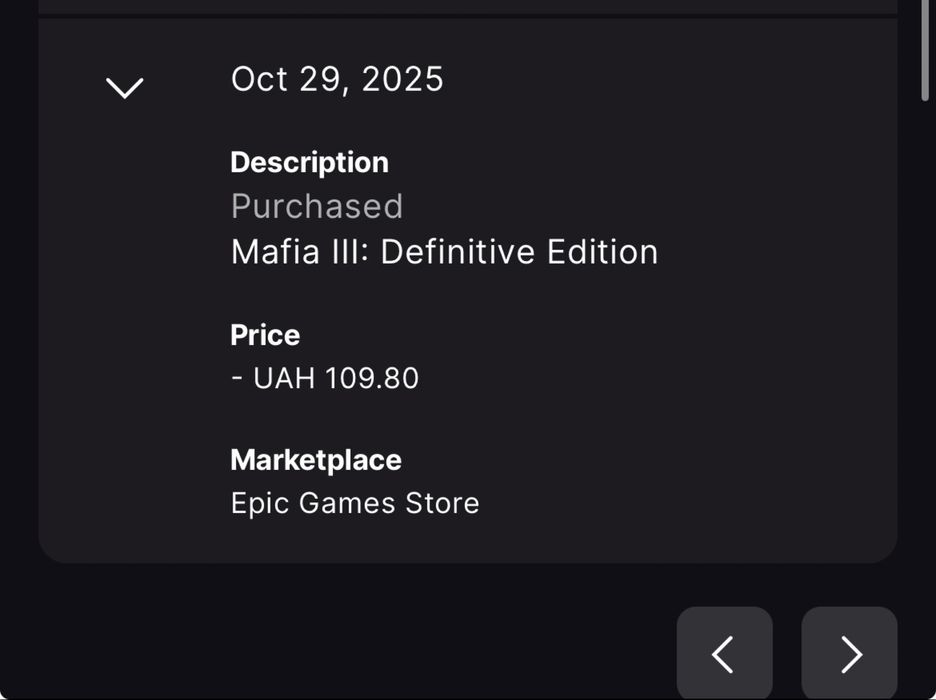
Task: Click the Marketplace label
Action: [316, 460]
